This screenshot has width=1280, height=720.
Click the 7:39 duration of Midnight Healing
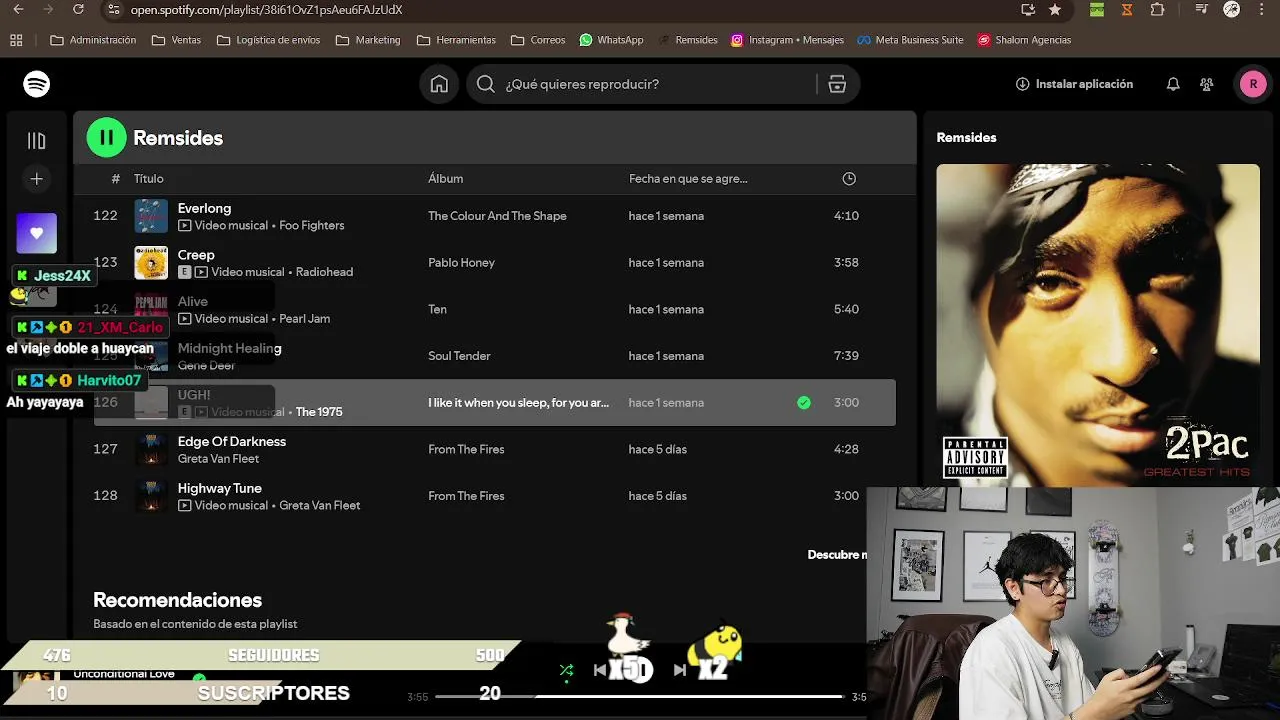pos(846,356)
